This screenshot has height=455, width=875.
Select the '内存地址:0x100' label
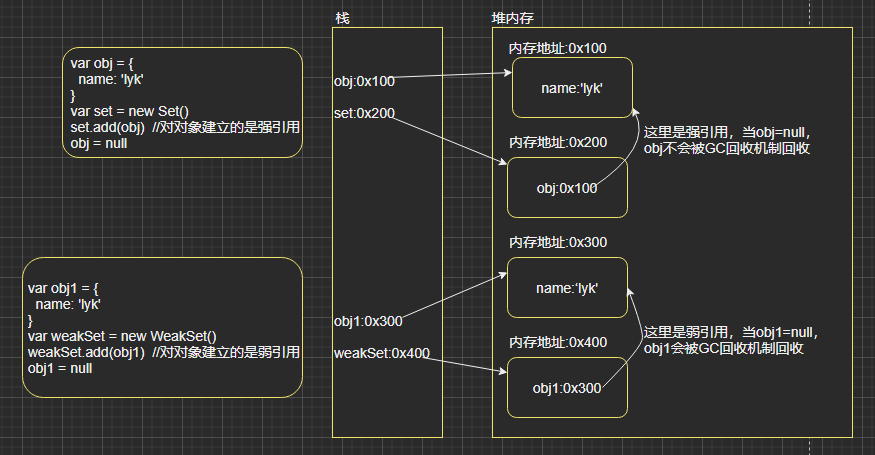[557, 49]
